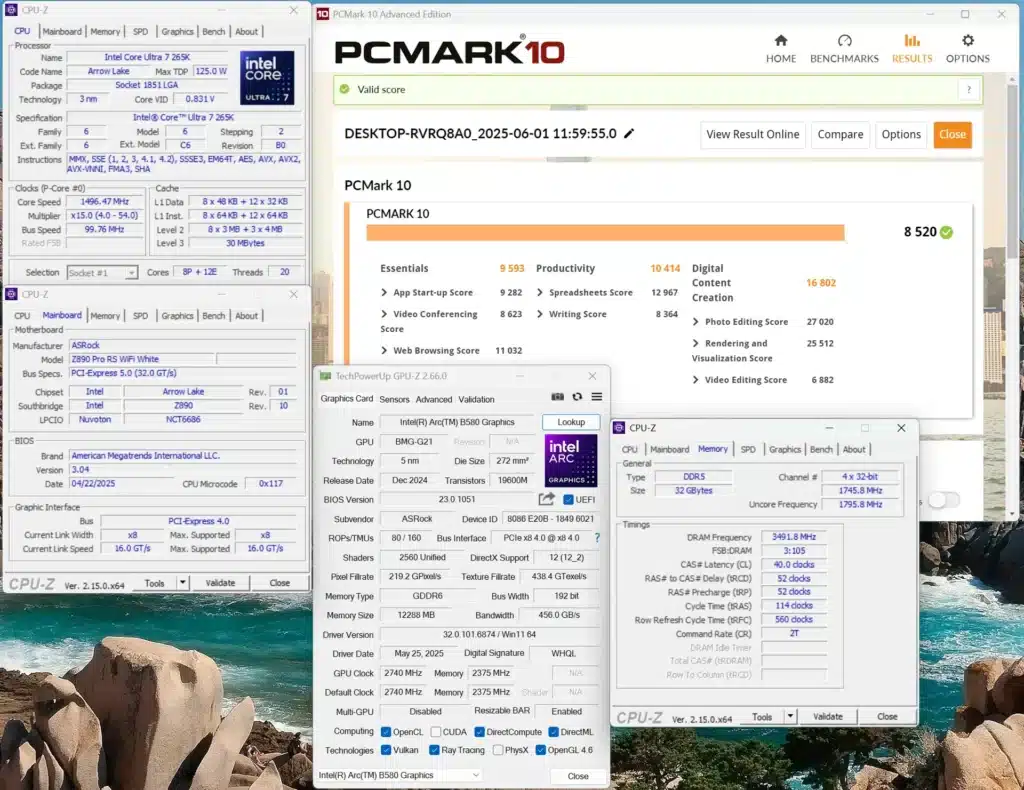Click the Compare button in PCMark
This screenshot has height=790, width=1024.
(x=840, y=134)
